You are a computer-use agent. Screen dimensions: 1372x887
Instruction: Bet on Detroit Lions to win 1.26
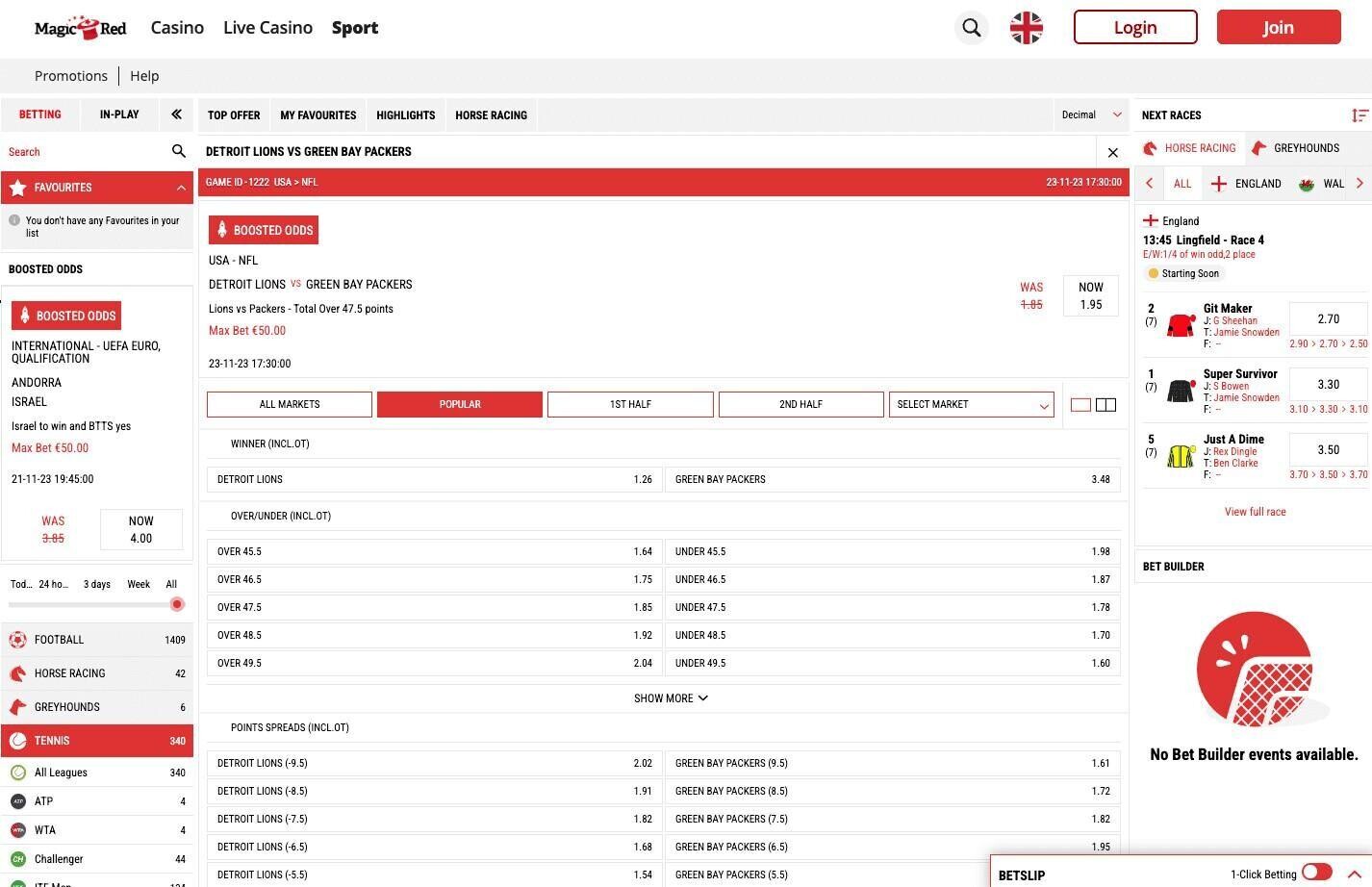(435, 479)
